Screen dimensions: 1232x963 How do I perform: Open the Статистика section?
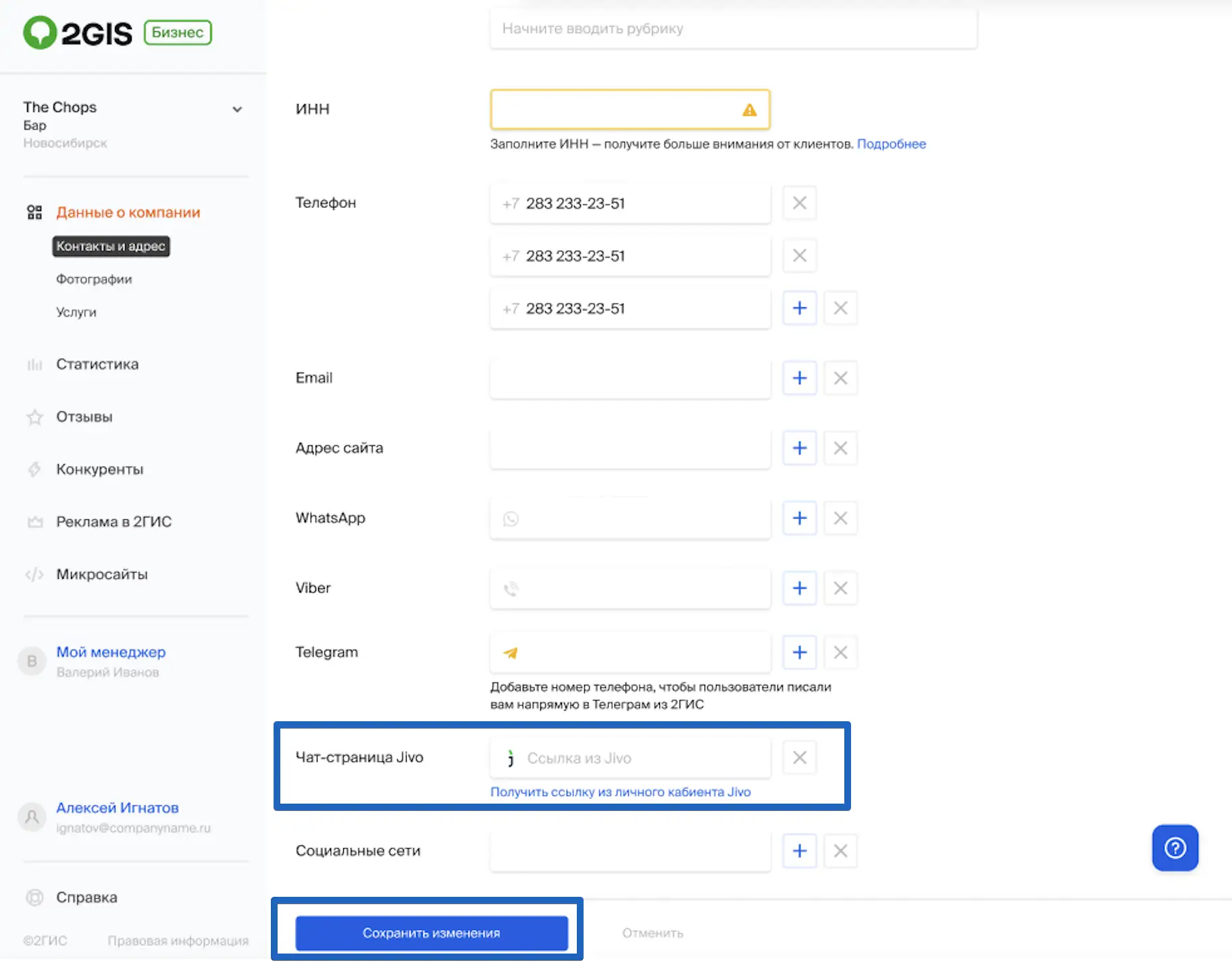(x=97, y=364)
